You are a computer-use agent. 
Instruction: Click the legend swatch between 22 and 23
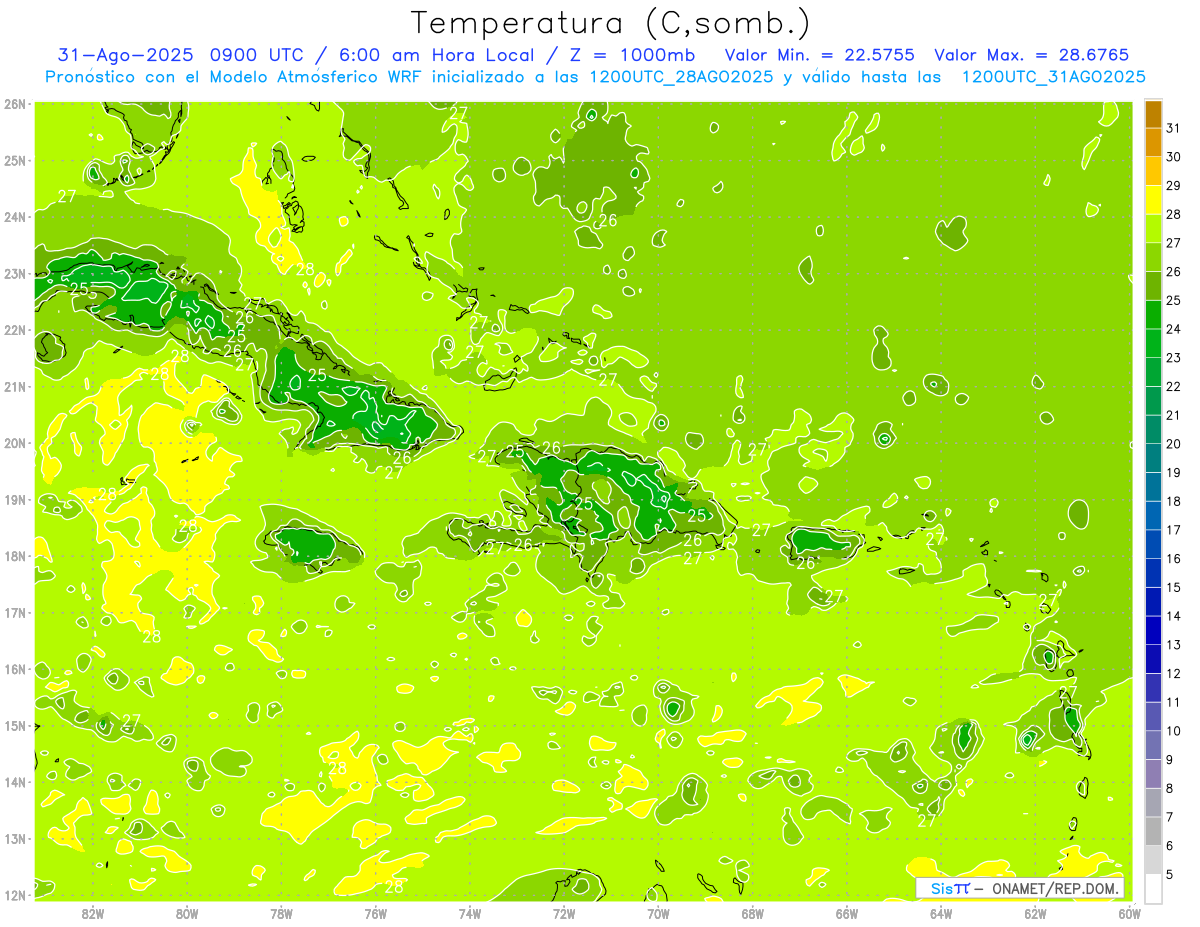(1153, 372)
